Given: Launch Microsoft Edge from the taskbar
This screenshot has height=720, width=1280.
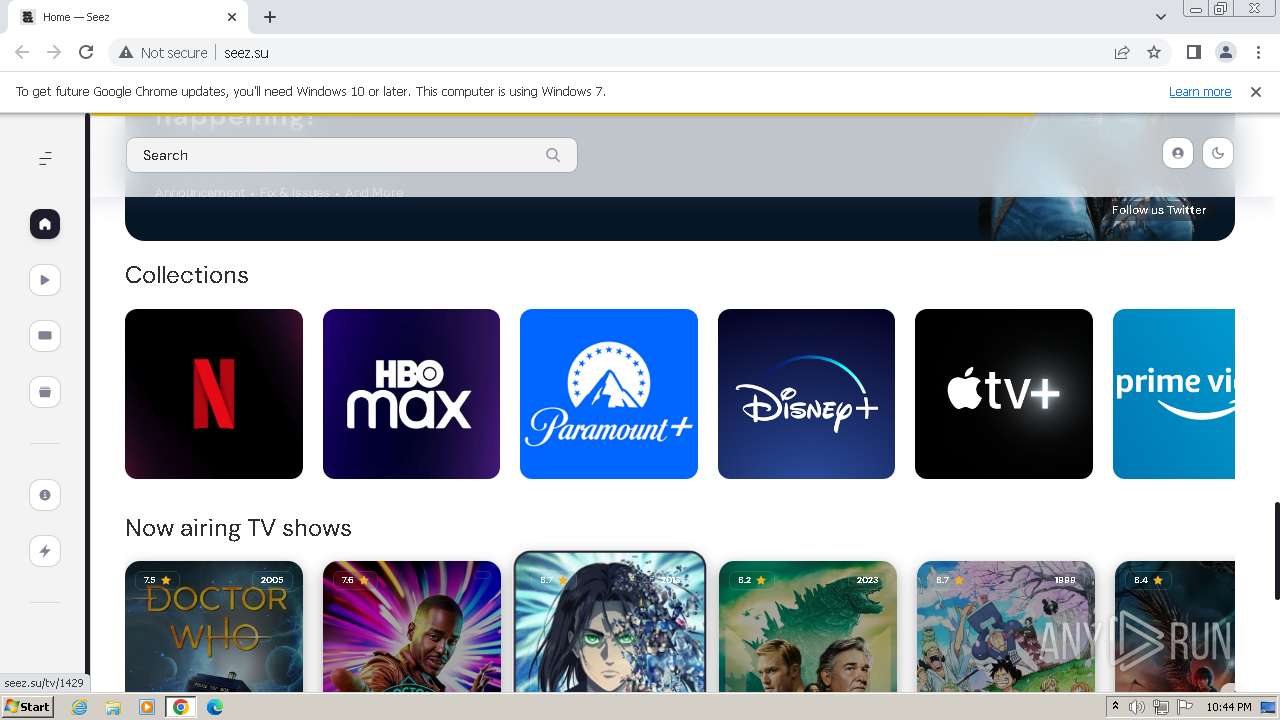Looking at the screenshot, I should click(215, 707).
